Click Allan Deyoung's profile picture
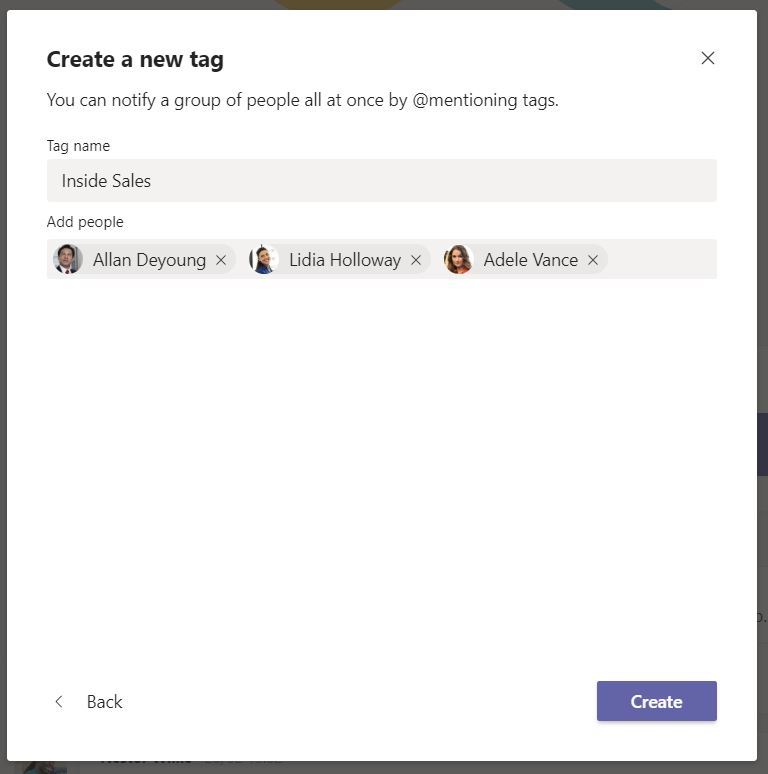The image size is (768, 774). point(68,260)
